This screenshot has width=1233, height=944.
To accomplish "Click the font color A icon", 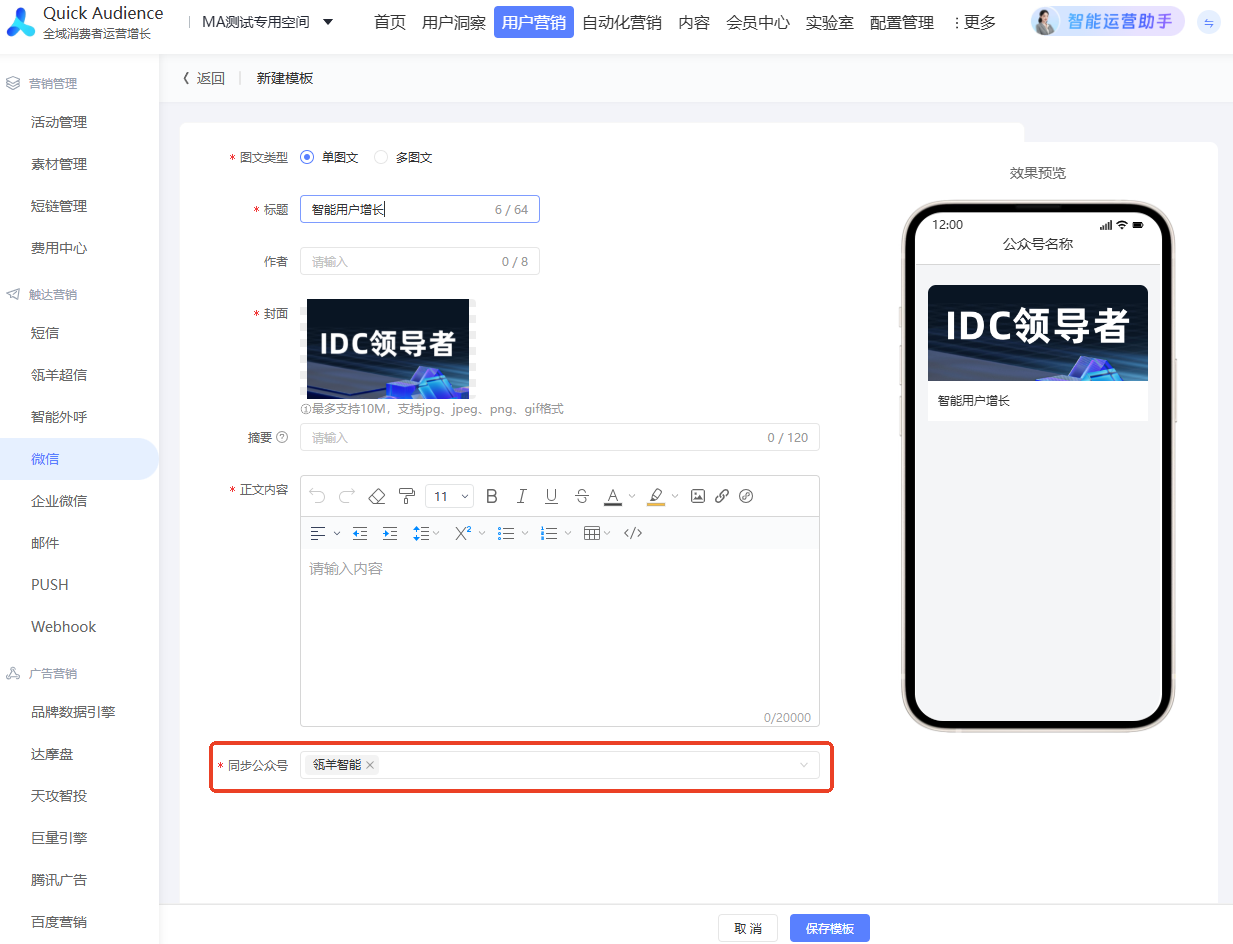I will [x=613, y=497].
